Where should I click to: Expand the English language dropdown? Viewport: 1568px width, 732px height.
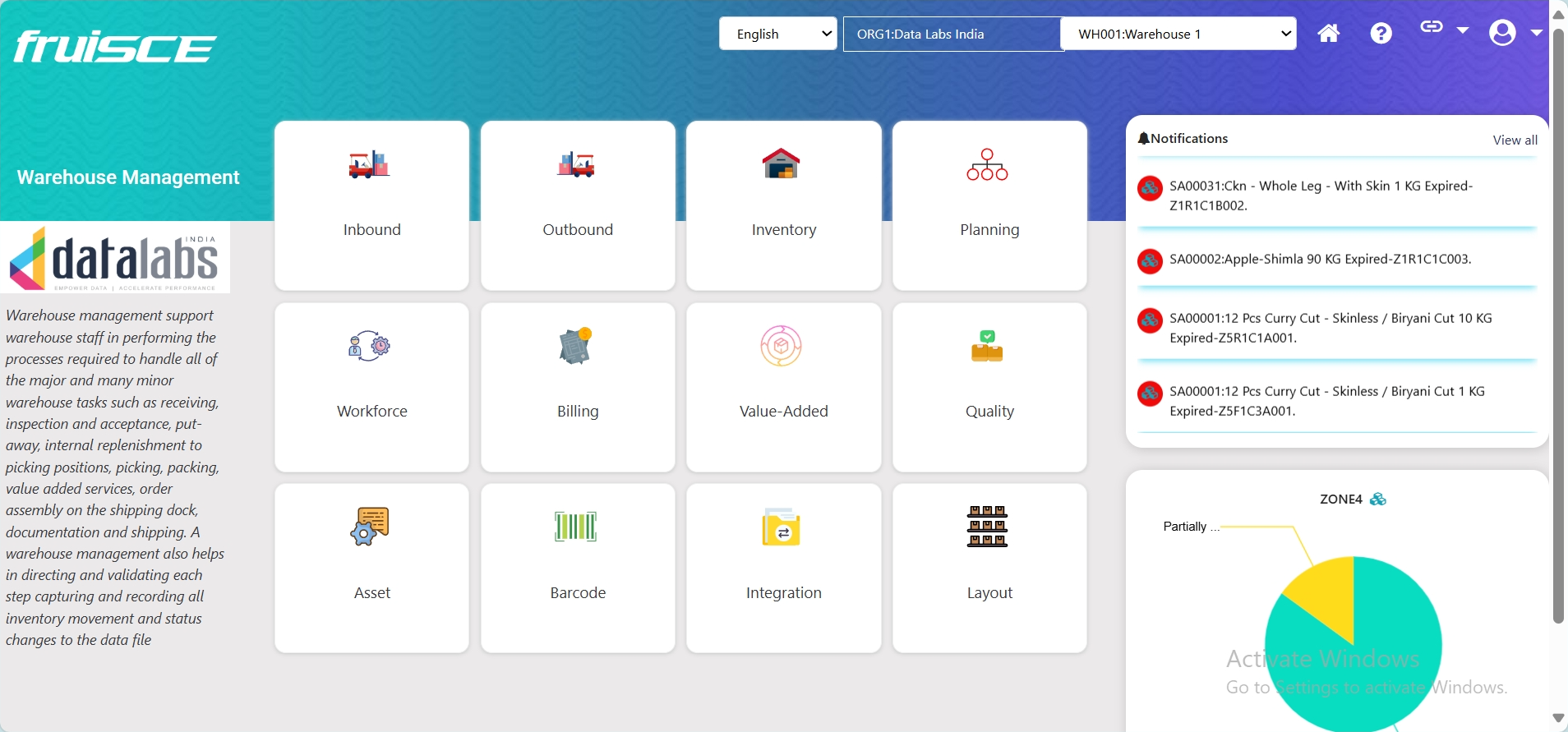pyautogui.click(x=777, y=34)
